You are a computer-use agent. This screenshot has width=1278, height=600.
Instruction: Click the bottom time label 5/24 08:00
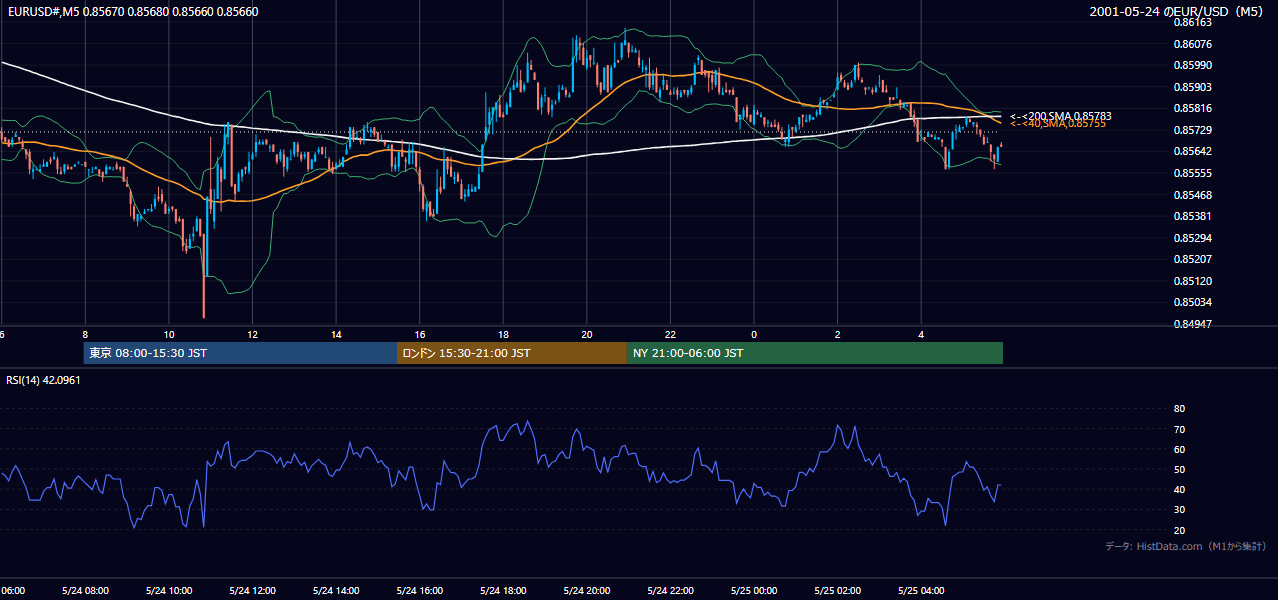click(85, 590)
